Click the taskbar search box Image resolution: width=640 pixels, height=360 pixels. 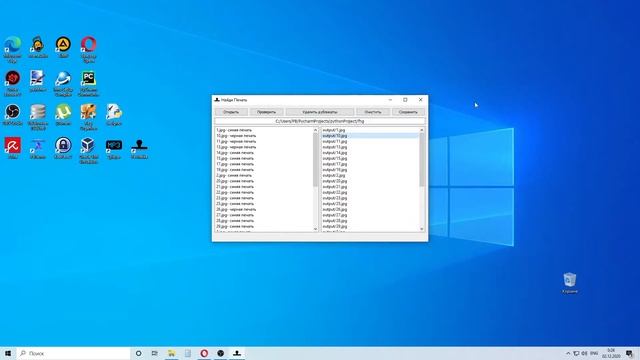coord(73,353)
